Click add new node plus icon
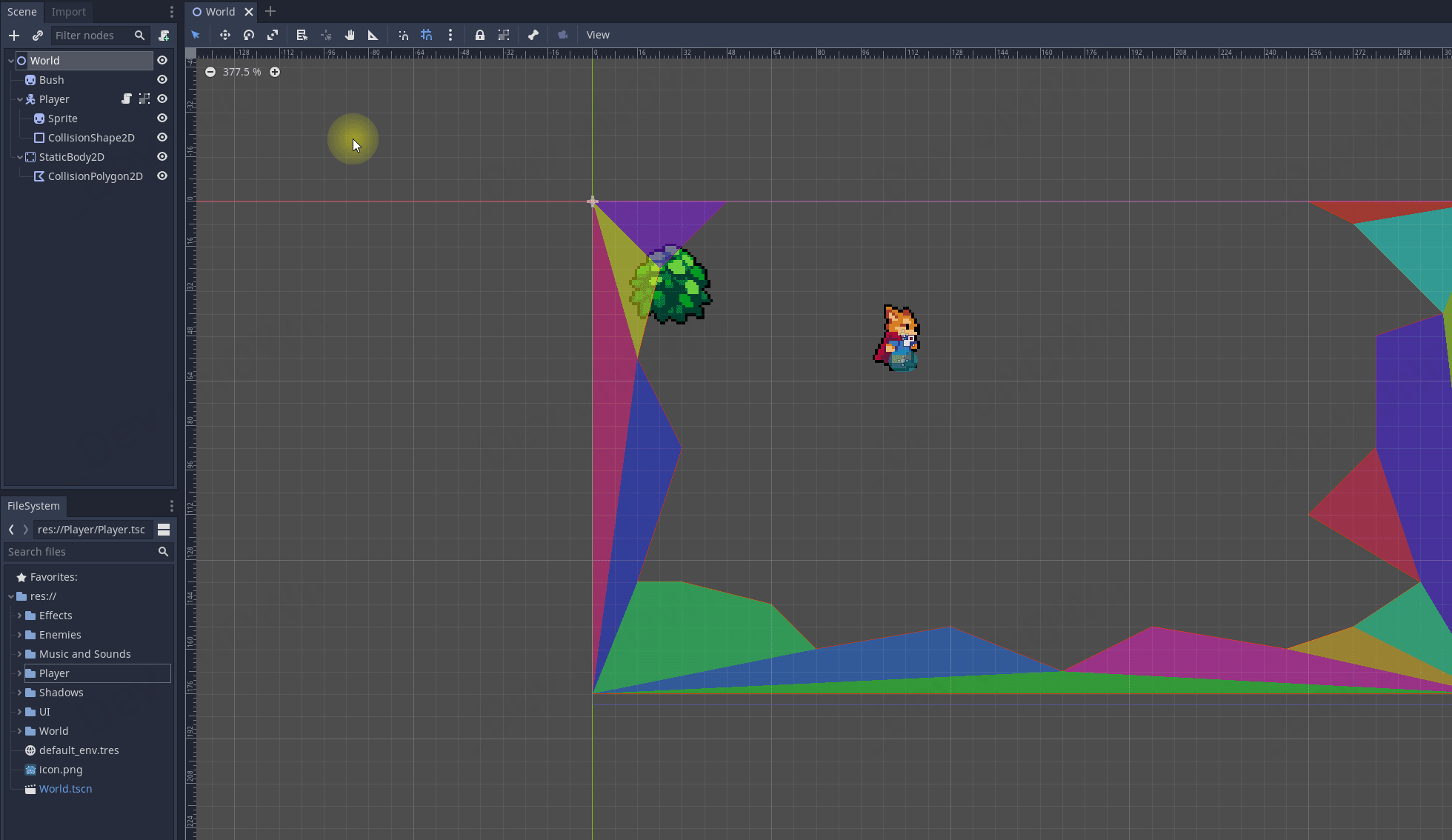The width and height of the screenshot is (1452, 840). 14,36
